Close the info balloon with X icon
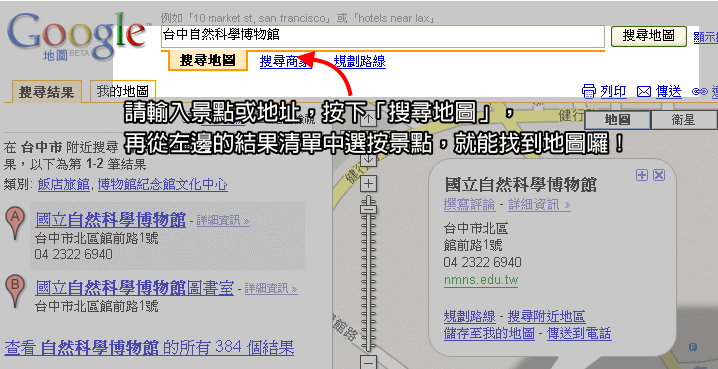The image size is (718, 369). (658, 175)
